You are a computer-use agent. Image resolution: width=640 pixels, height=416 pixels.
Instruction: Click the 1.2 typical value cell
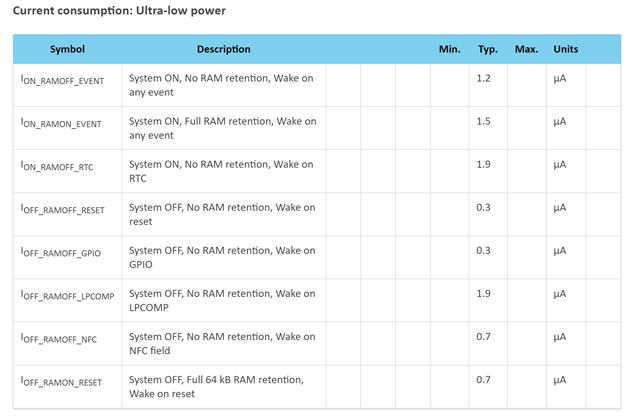pos(488,85)
